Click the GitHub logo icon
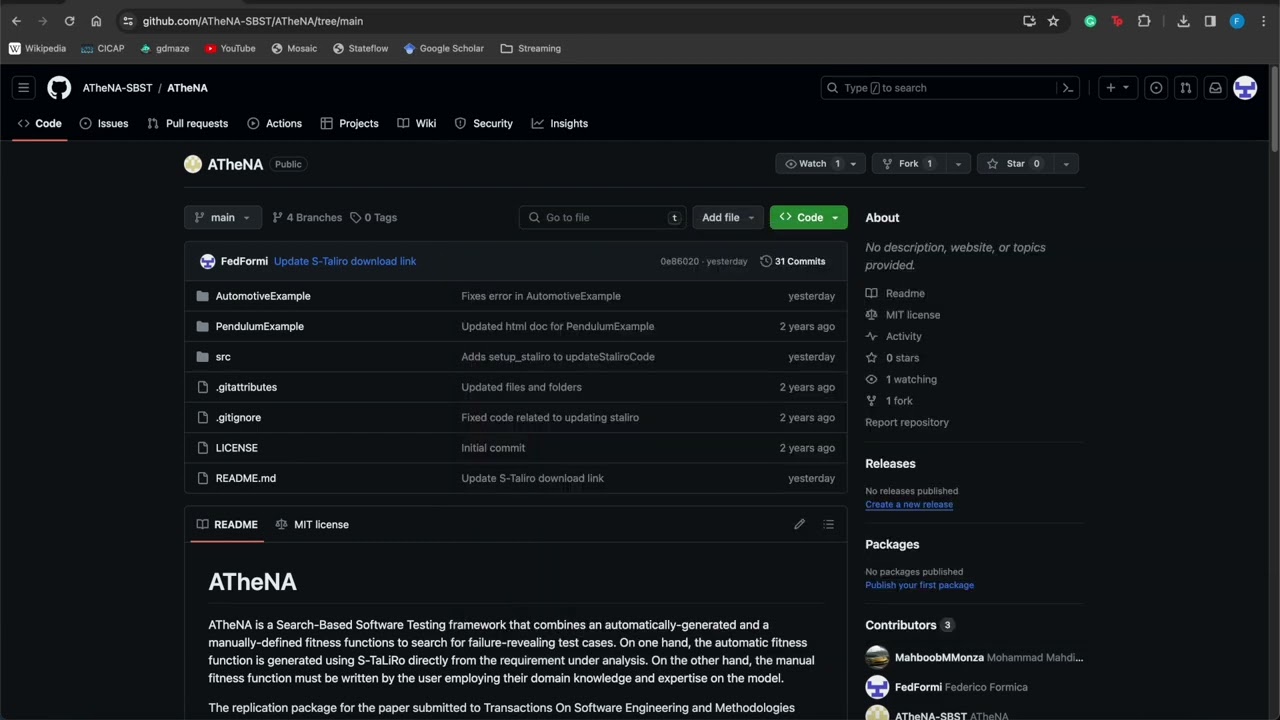 click(59, 88)
